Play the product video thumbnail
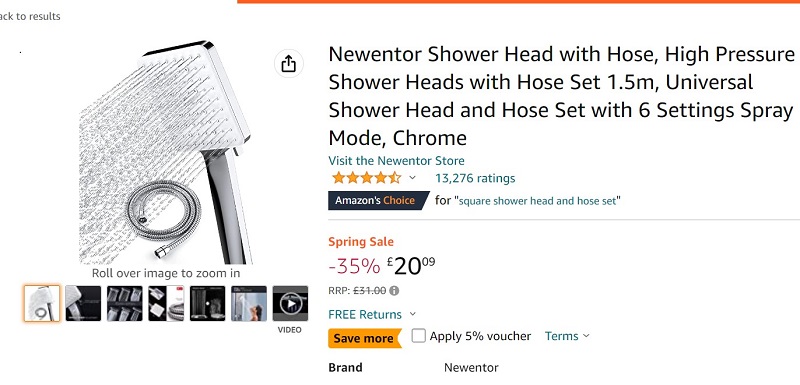This screenshot has height=385, width=800. click(x=290, y=303)
